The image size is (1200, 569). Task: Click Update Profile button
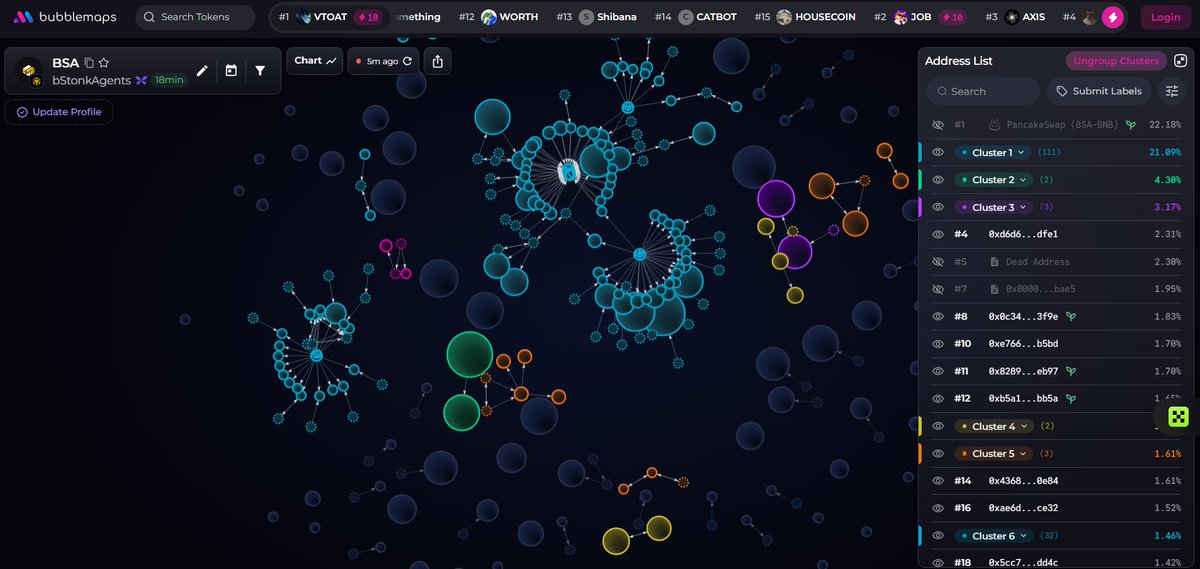pyautogui.click(x=59, y=112)
